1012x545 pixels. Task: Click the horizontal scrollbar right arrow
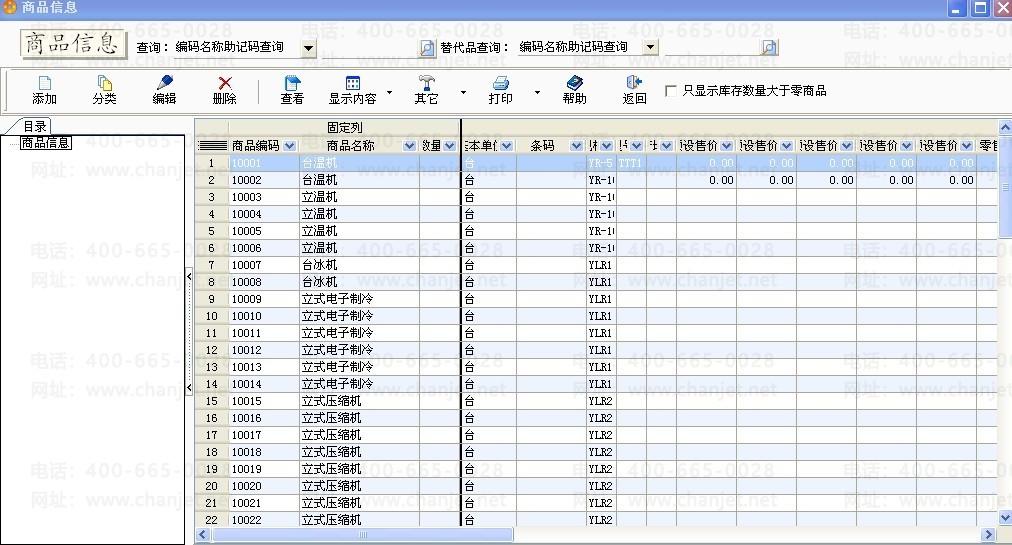990,536
